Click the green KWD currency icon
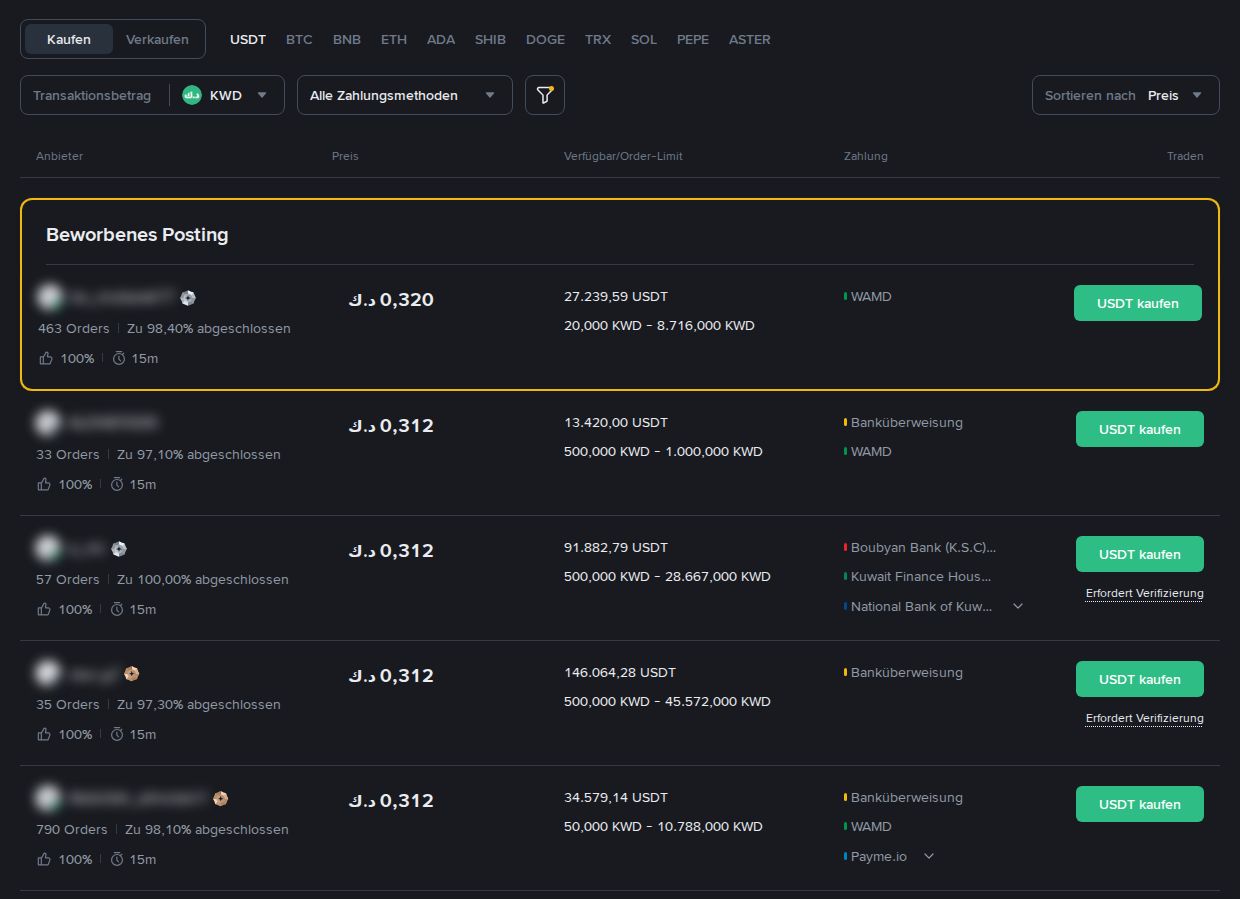 (x=192, y=95)
